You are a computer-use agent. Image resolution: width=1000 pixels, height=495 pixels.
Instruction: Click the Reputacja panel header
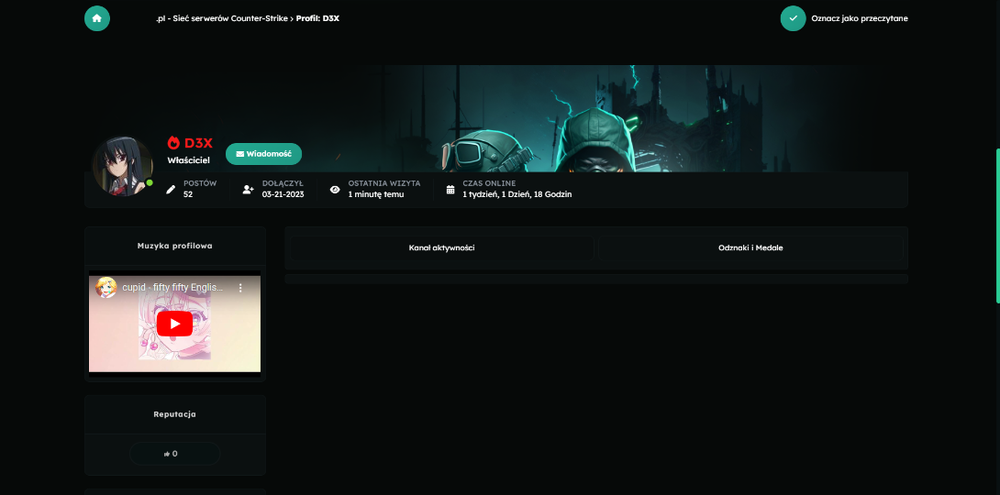pos(175,414)
